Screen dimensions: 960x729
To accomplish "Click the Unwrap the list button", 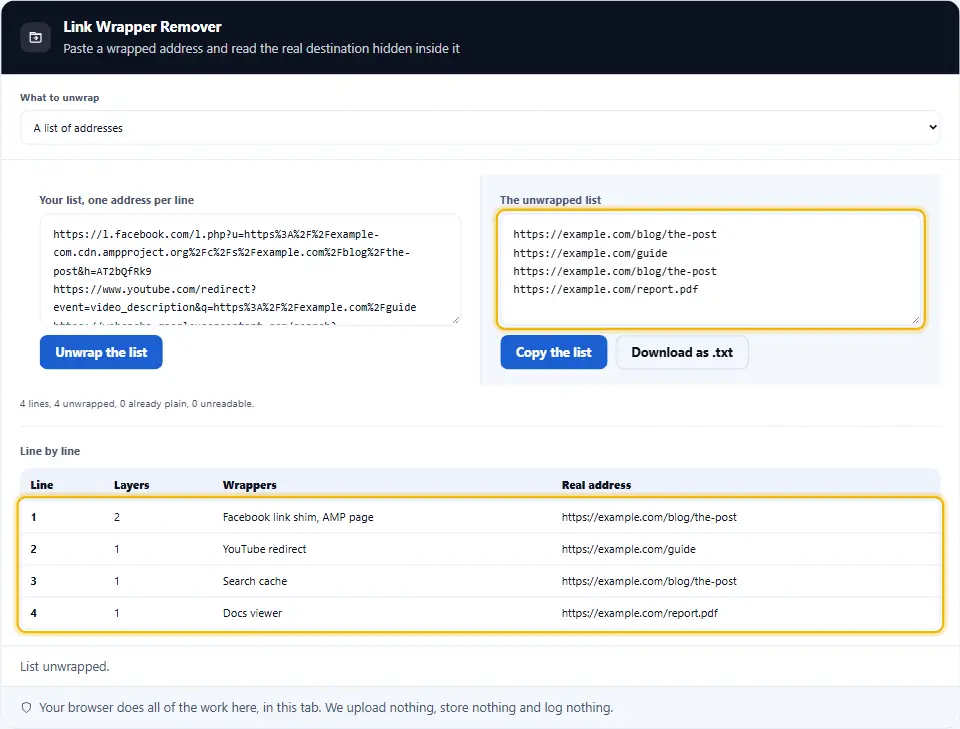I will [101, 352].
